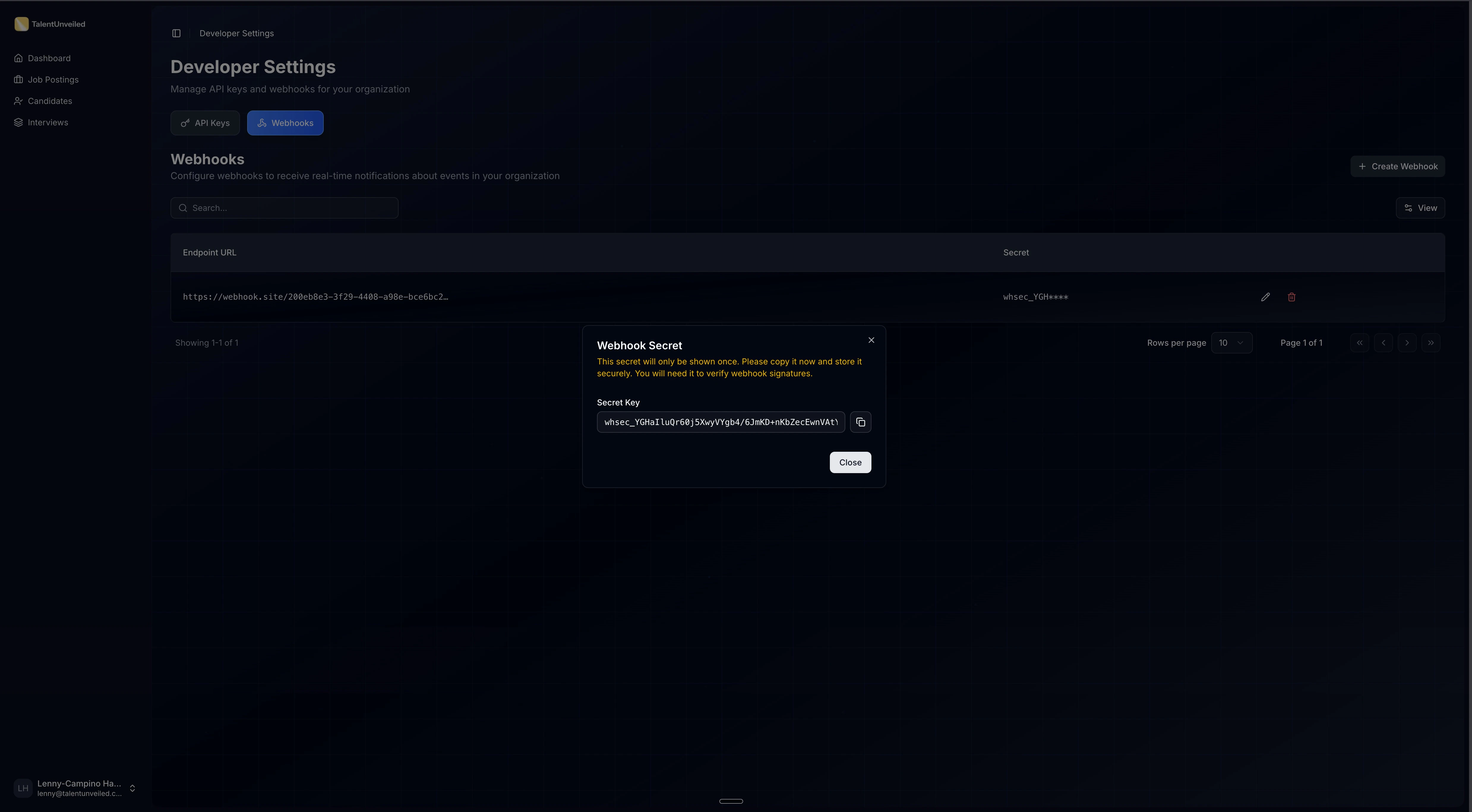Edit the webhook.site webhook with the pencil icon
Viewport: 1472px width, 812px height.
(1266, 297)
